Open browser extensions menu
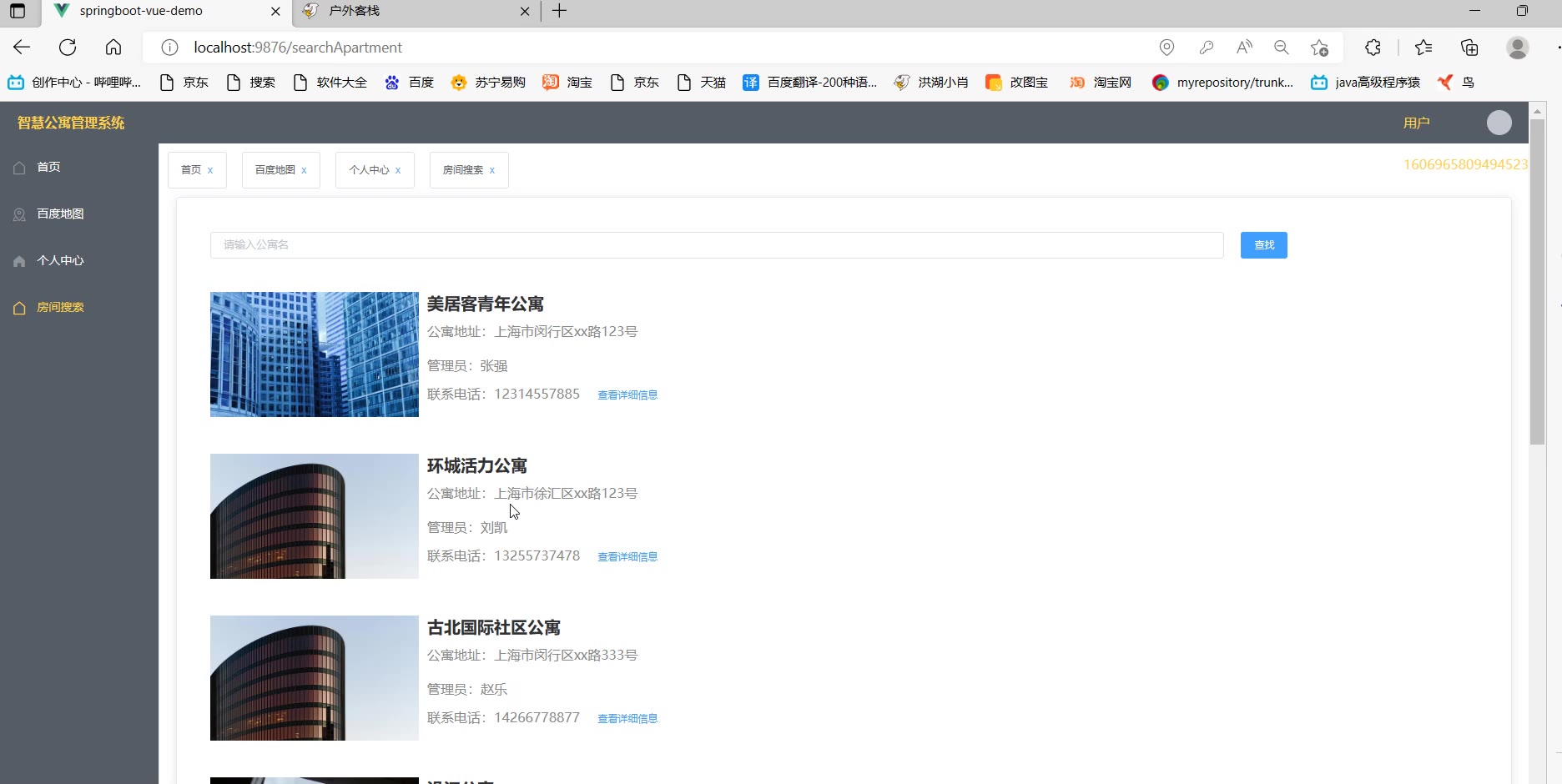Image resolution: width=1562 pixels, height=784 pixels. click(x=1373, y=48)
